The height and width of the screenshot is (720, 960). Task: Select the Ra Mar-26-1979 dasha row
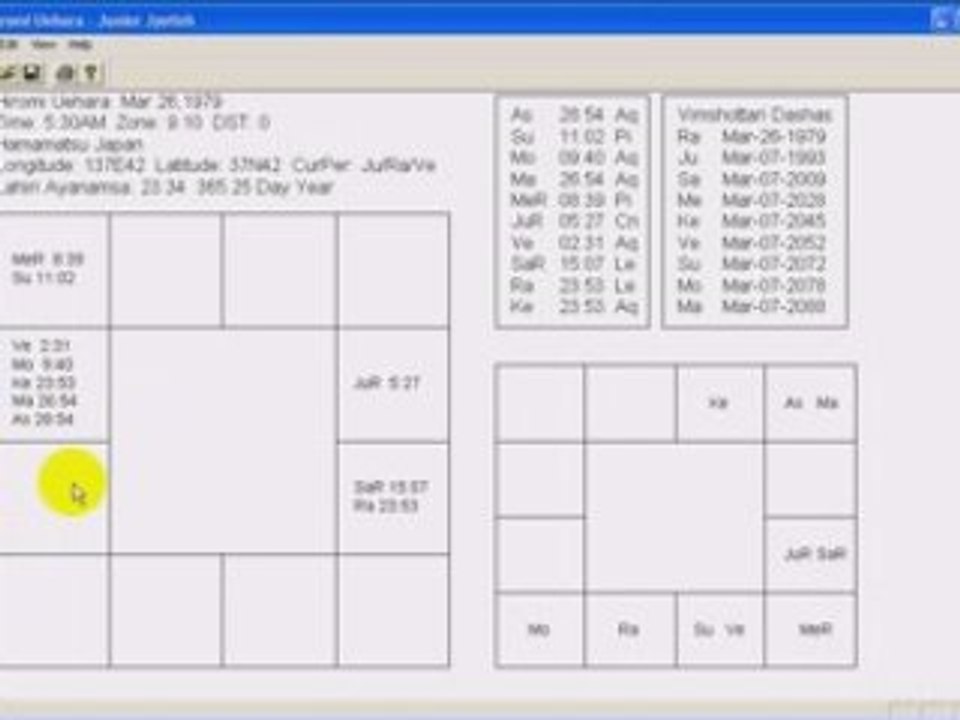752,136
